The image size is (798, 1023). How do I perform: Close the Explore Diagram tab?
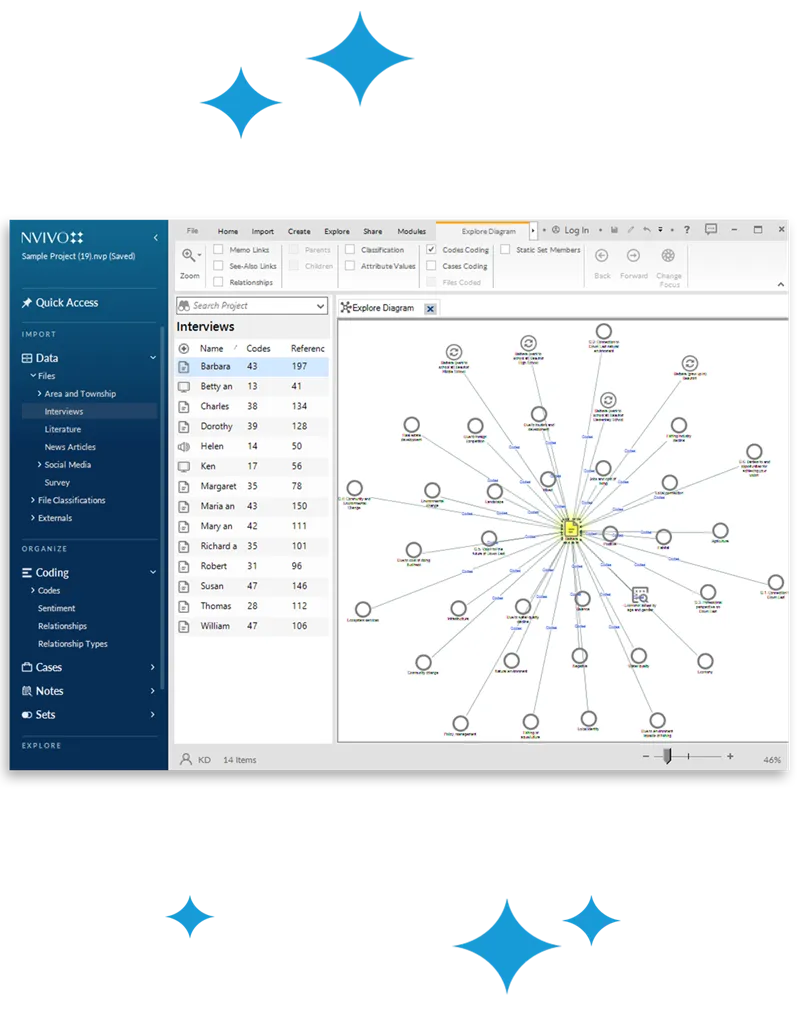[x=430, y=308]
